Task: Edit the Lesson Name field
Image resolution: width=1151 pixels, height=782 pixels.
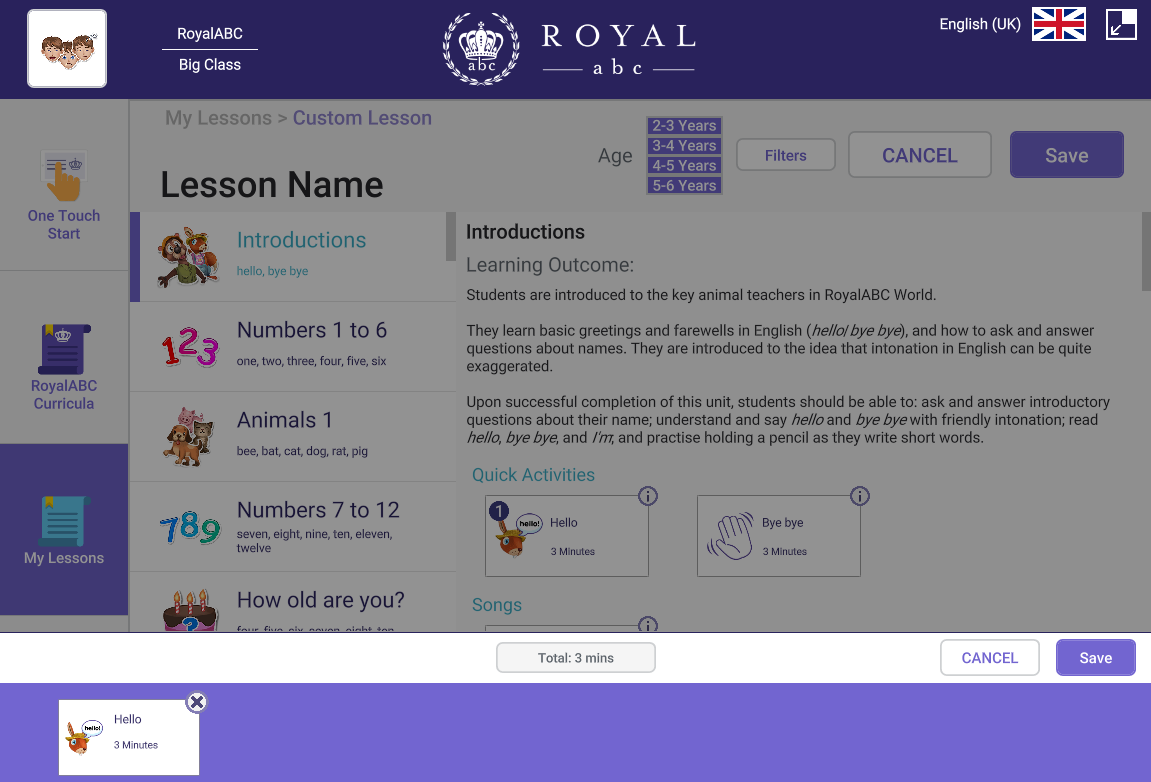Action: (272, 184)
